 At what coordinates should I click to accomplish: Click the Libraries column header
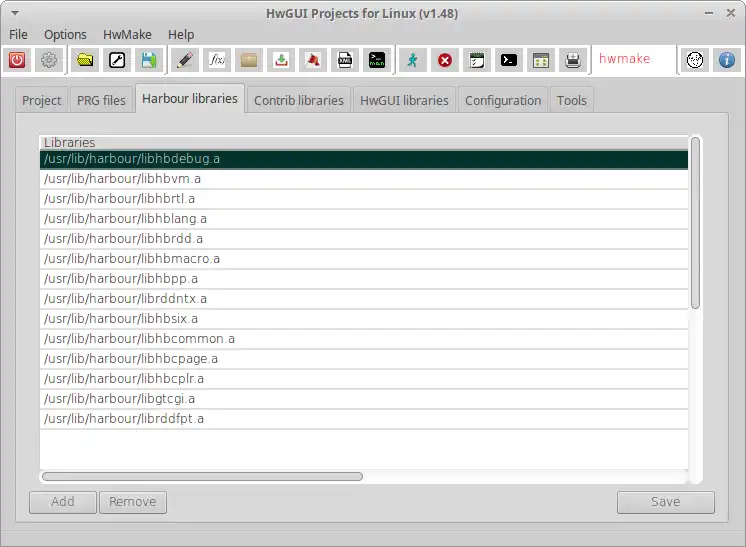point(364,142)
